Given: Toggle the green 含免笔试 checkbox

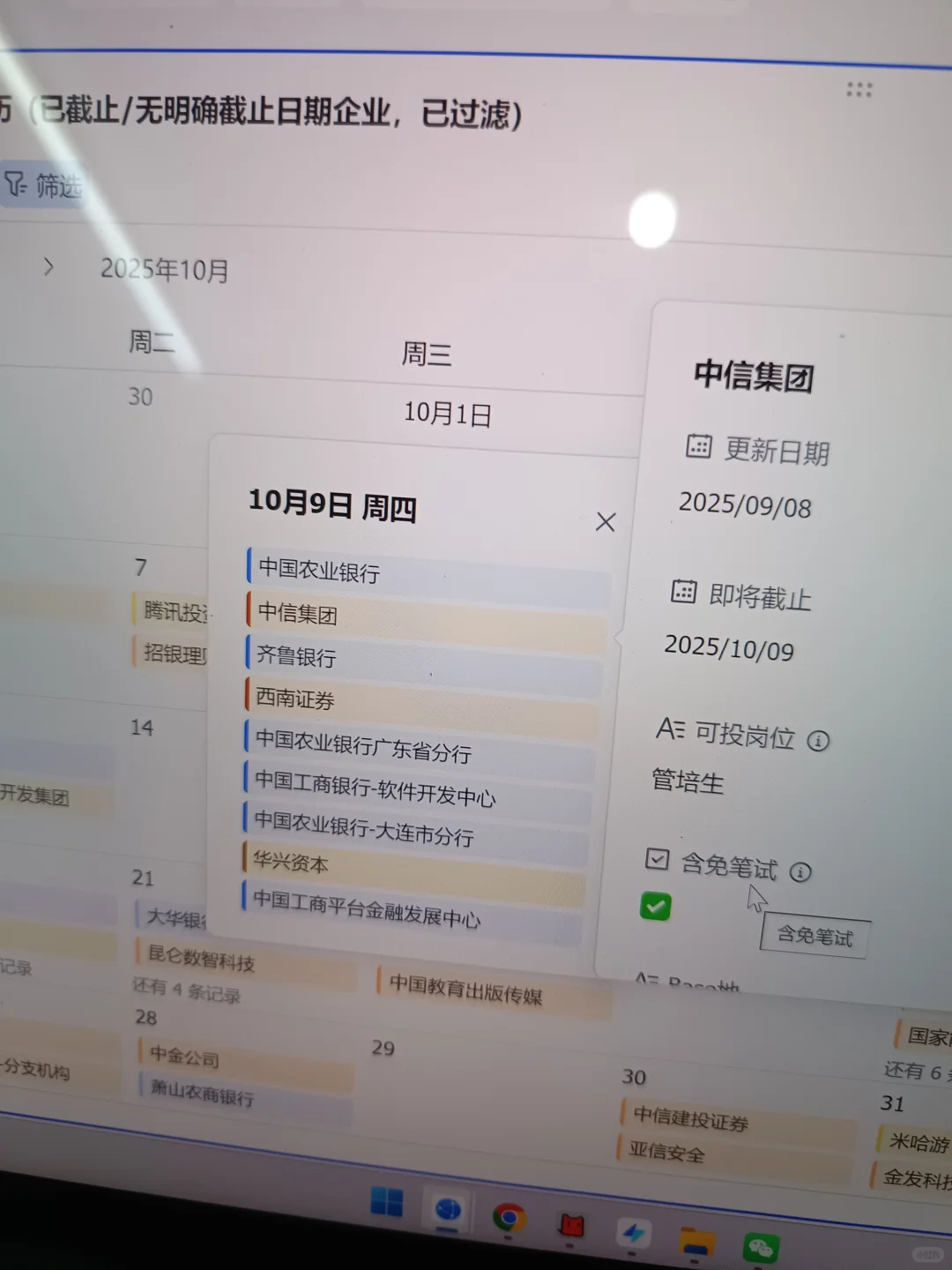Looking at the screenshot, I should pos(656,906).
